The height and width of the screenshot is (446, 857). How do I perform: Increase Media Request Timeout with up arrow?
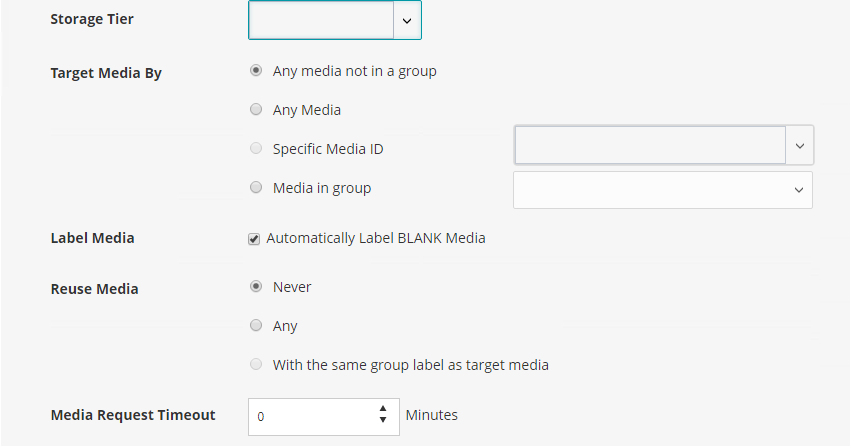(383, 409)
